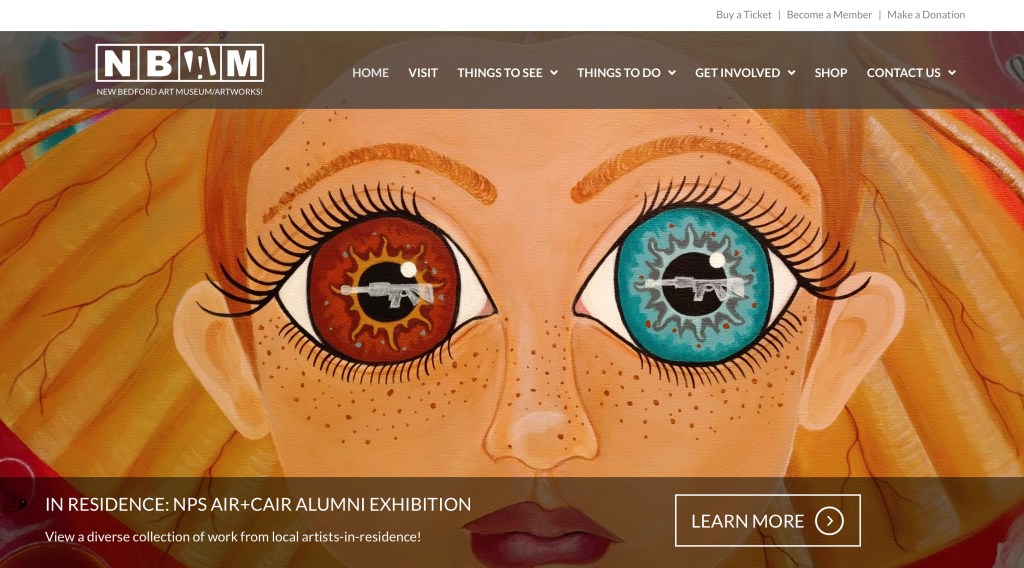Click the hero painting banner image
The image size is (1024, 568).
[x=512, y=294]
